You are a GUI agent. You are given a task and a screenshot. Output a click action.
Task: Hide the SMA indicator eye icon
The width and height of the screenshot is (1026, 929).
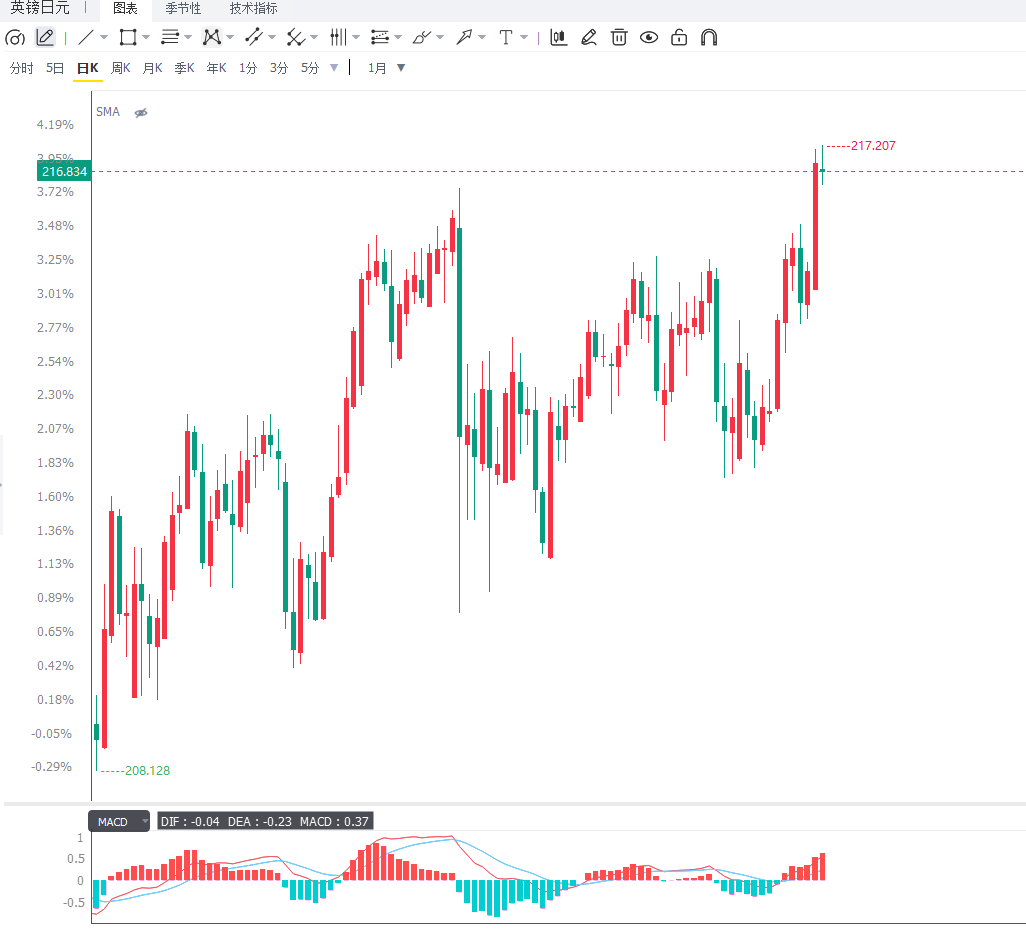(x=141, y=113)
